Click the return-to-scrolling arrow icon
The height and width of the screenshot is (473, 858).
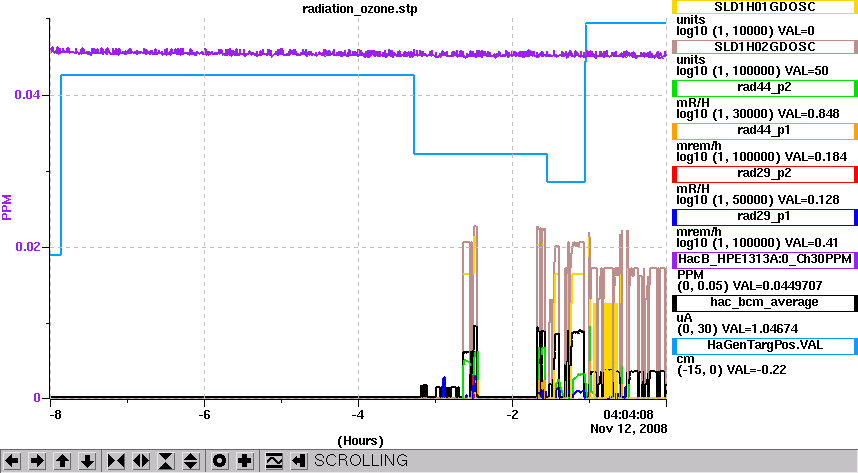pos(298,461)
